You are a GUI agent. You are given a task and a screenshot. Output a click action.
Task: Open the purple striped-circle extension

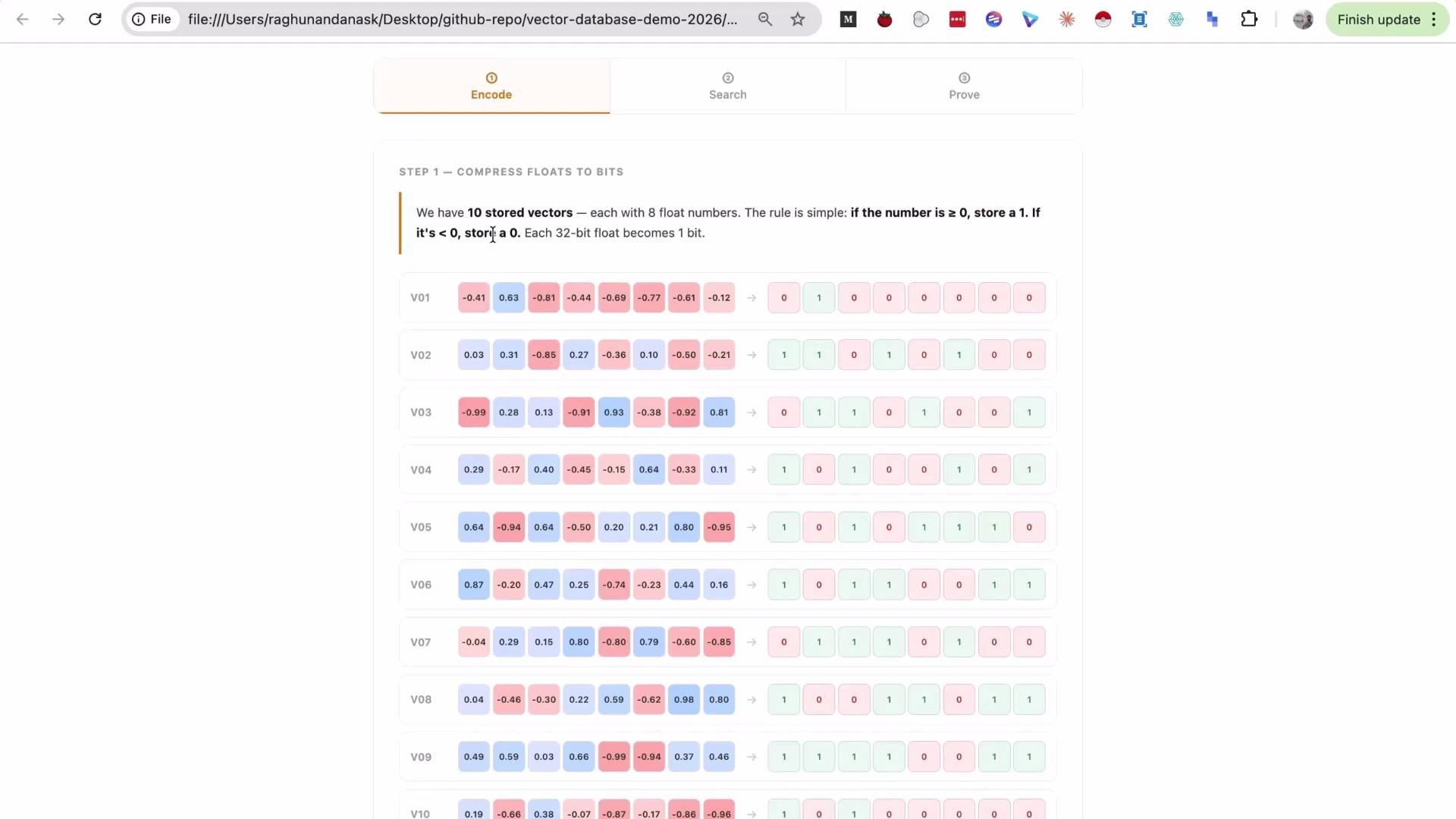pos(994,20)
